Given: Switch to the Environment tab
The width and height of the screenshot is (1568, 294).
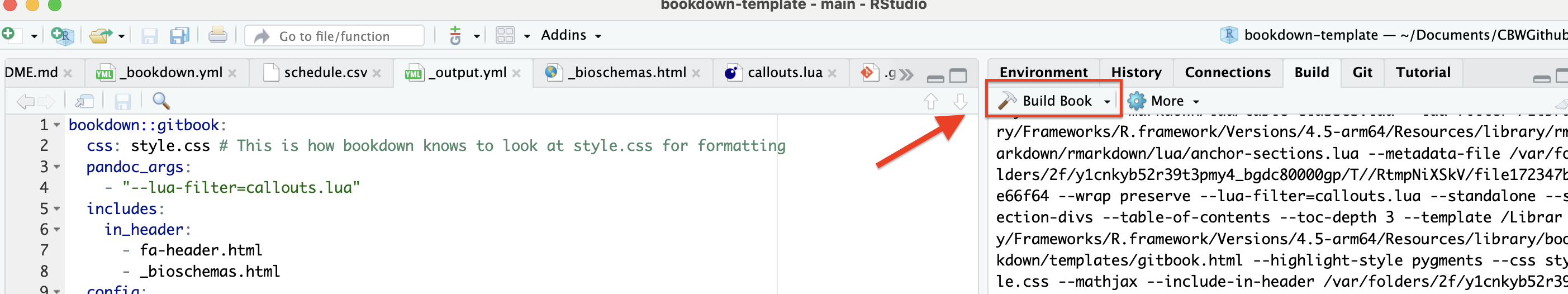Looking at the screenshot, I should pyautogui.click(x=1043, y=73).
